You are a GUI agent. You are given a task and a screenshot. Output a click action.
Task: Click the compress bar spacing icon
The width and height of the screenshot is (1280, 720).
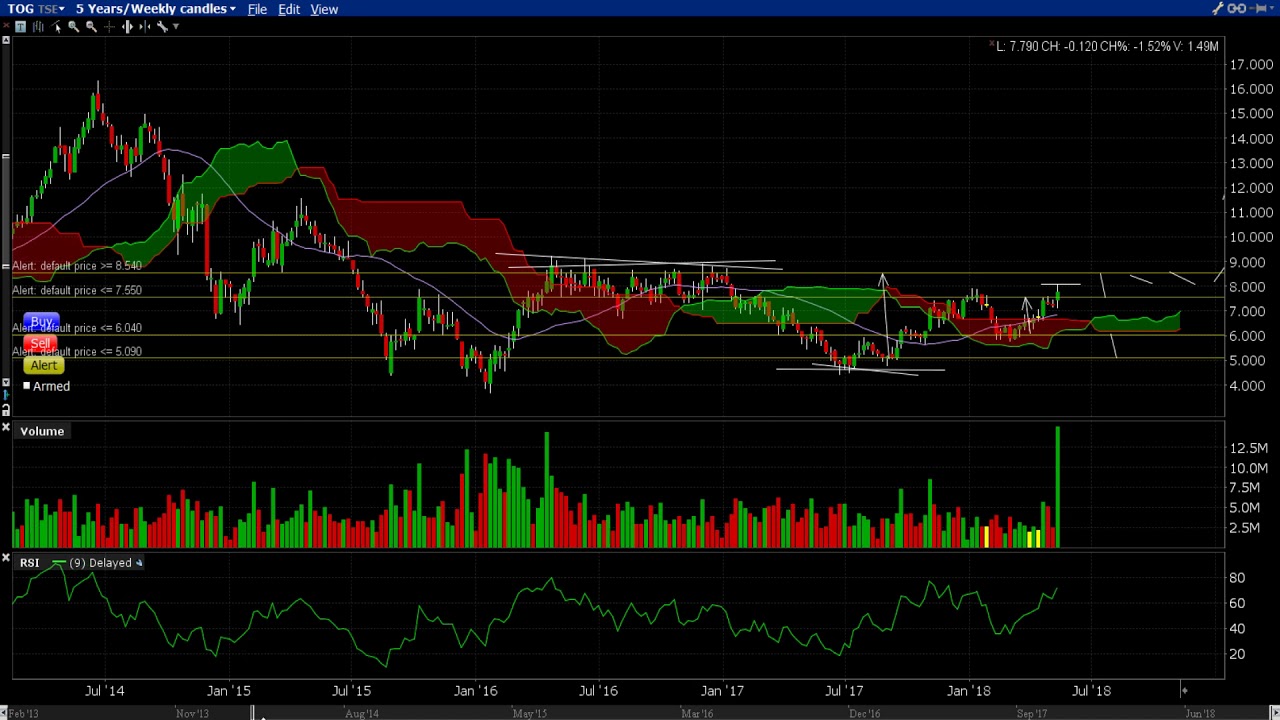tap(145, 27)
